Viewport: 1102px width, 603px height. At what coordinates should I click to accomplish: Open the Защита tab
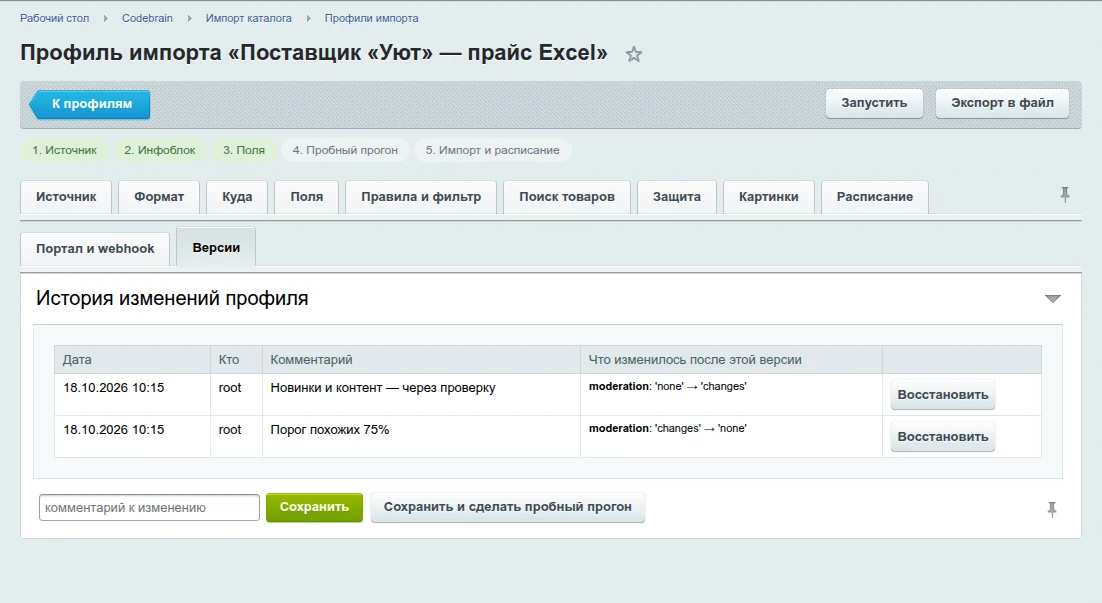click(677, 197)
